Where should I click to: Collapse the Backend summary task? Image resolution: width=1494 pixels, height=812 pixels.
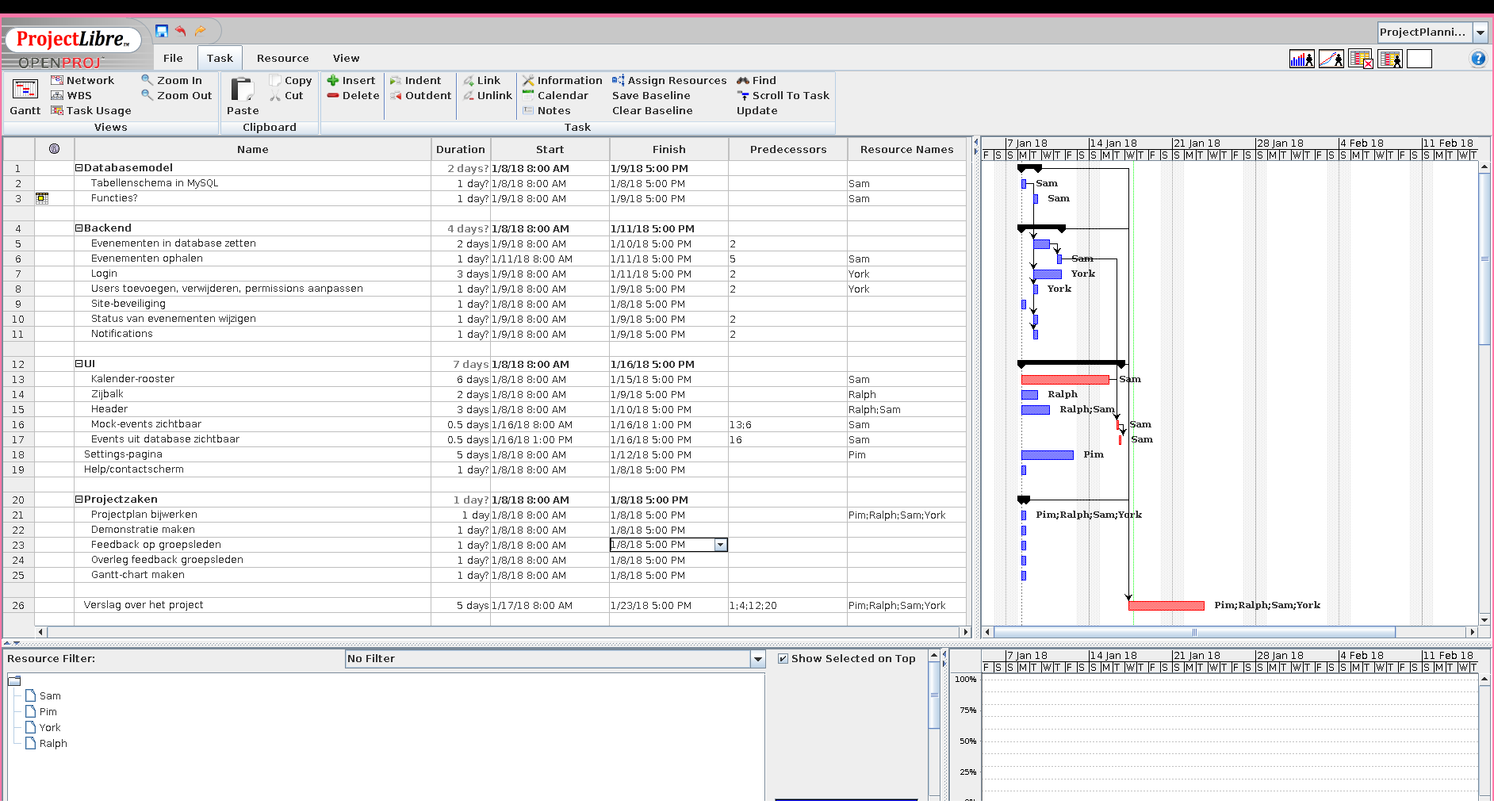click(79, 228)
